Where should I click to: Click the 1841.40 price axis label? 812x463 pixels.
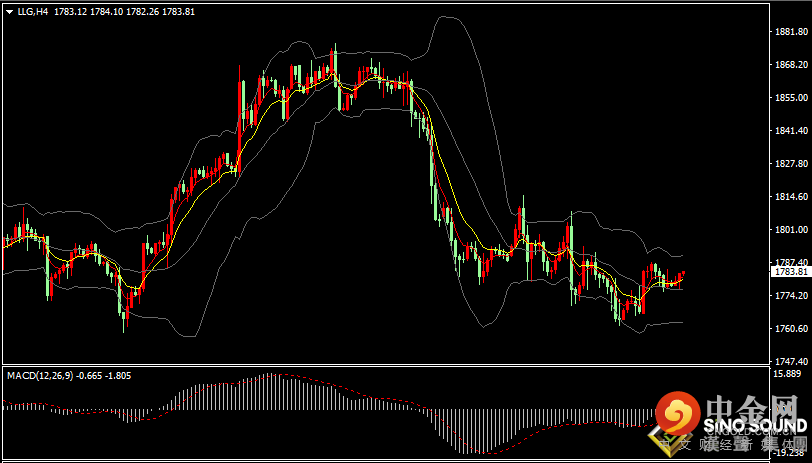[791, 131]
